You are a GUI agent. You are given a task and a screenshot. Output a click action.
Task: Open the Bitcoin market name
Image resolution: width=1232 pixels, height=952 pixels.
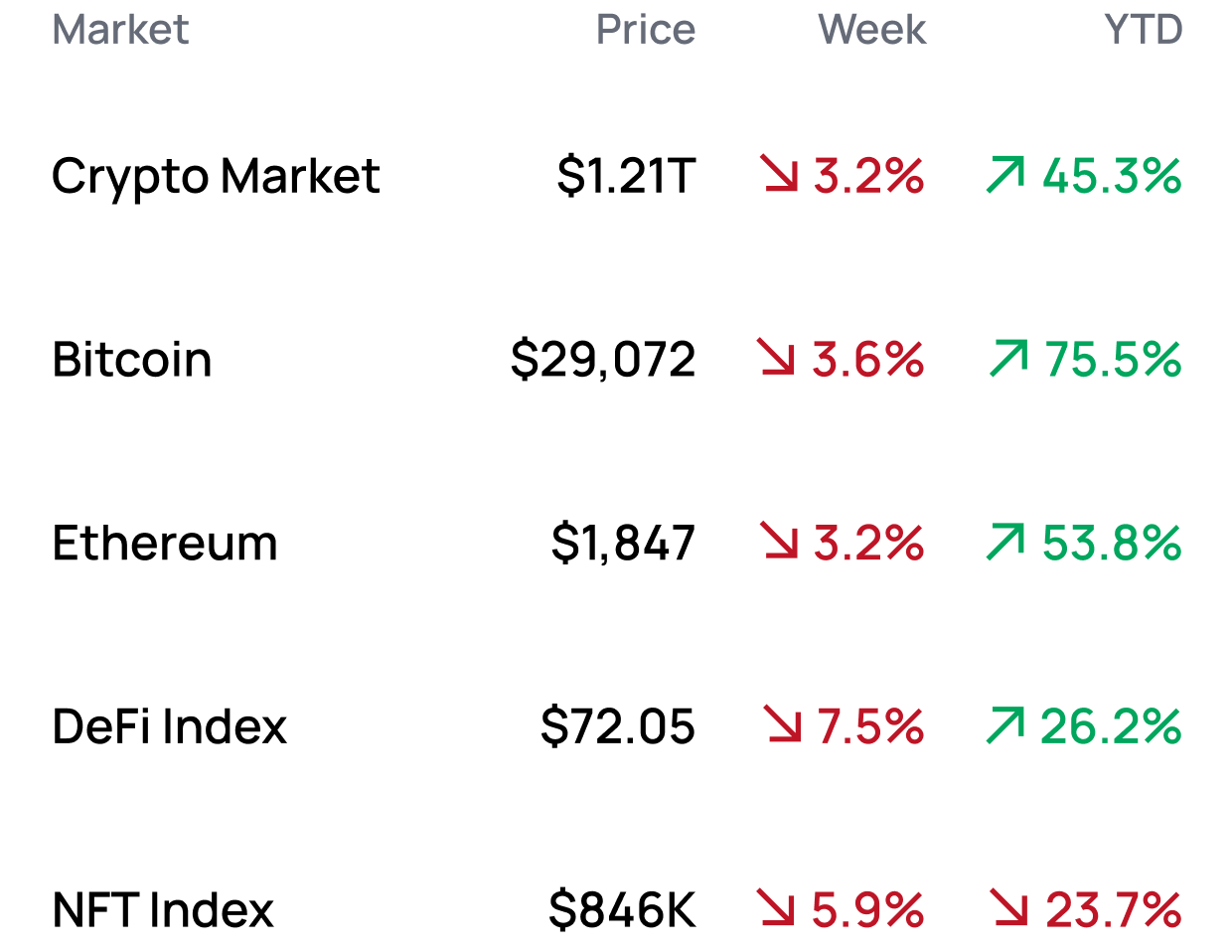(x=132, y=360)
